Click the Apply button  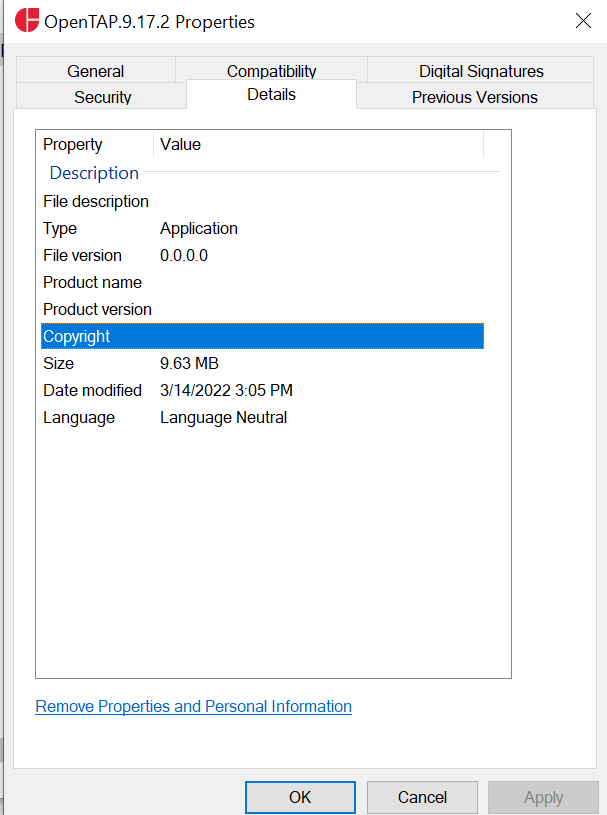543,797
